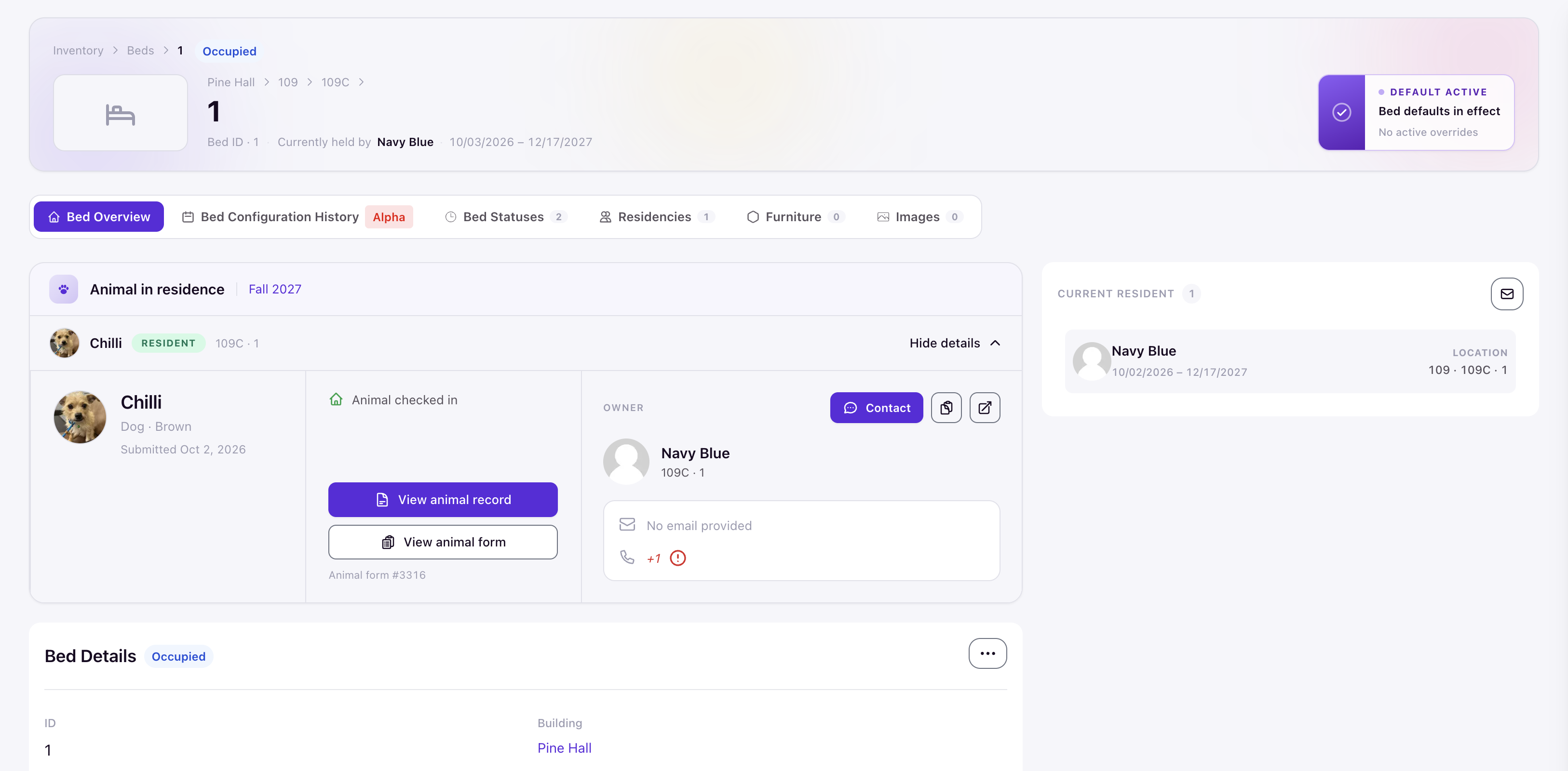The height and width of the screenshot is (771, 1568).
Task: Click the Default Active checkmark icon
Action: pyautogui.click(x=1341, y=113)
